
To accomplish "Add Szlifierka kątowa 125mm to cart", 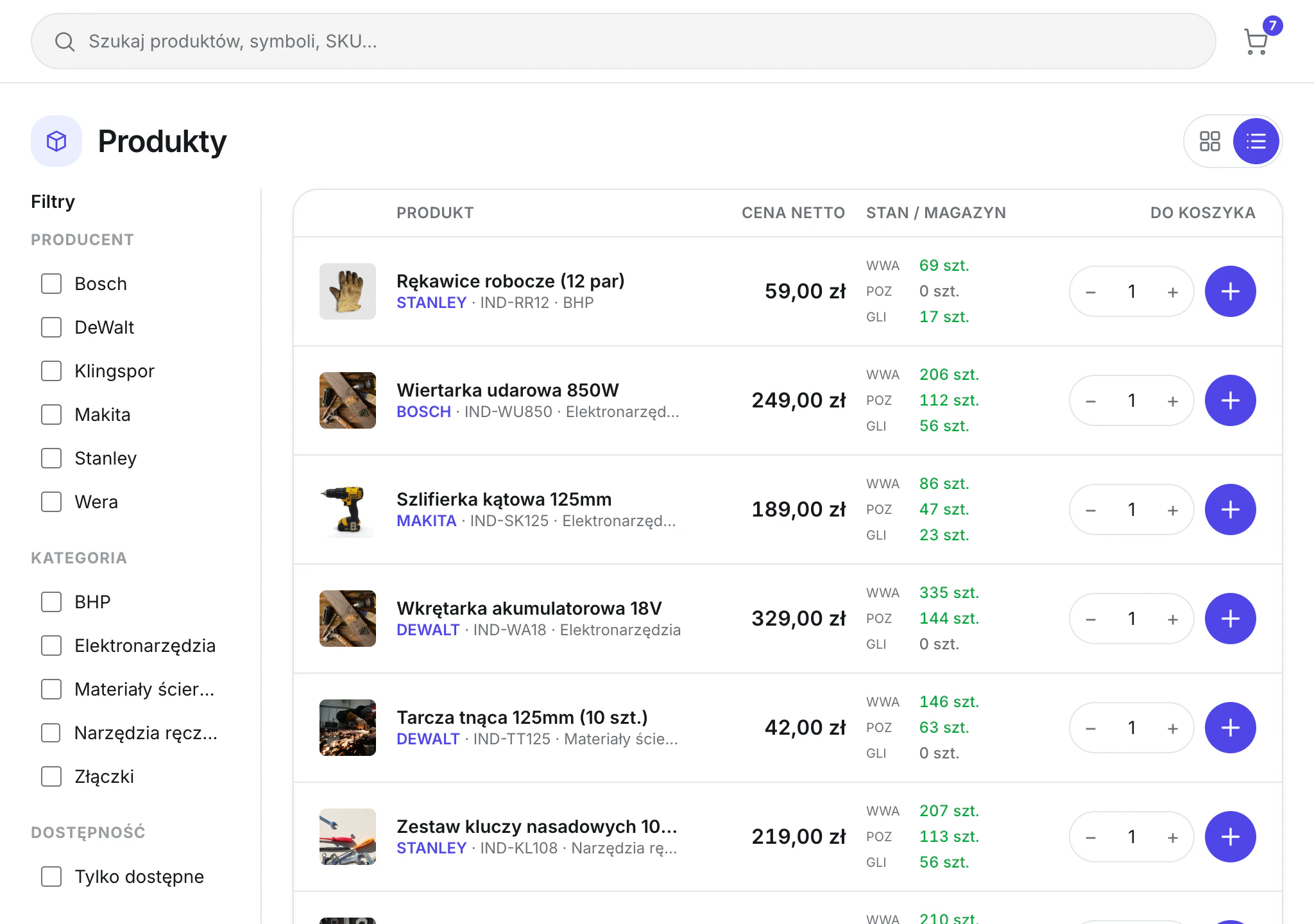I will pos(1230,509).
